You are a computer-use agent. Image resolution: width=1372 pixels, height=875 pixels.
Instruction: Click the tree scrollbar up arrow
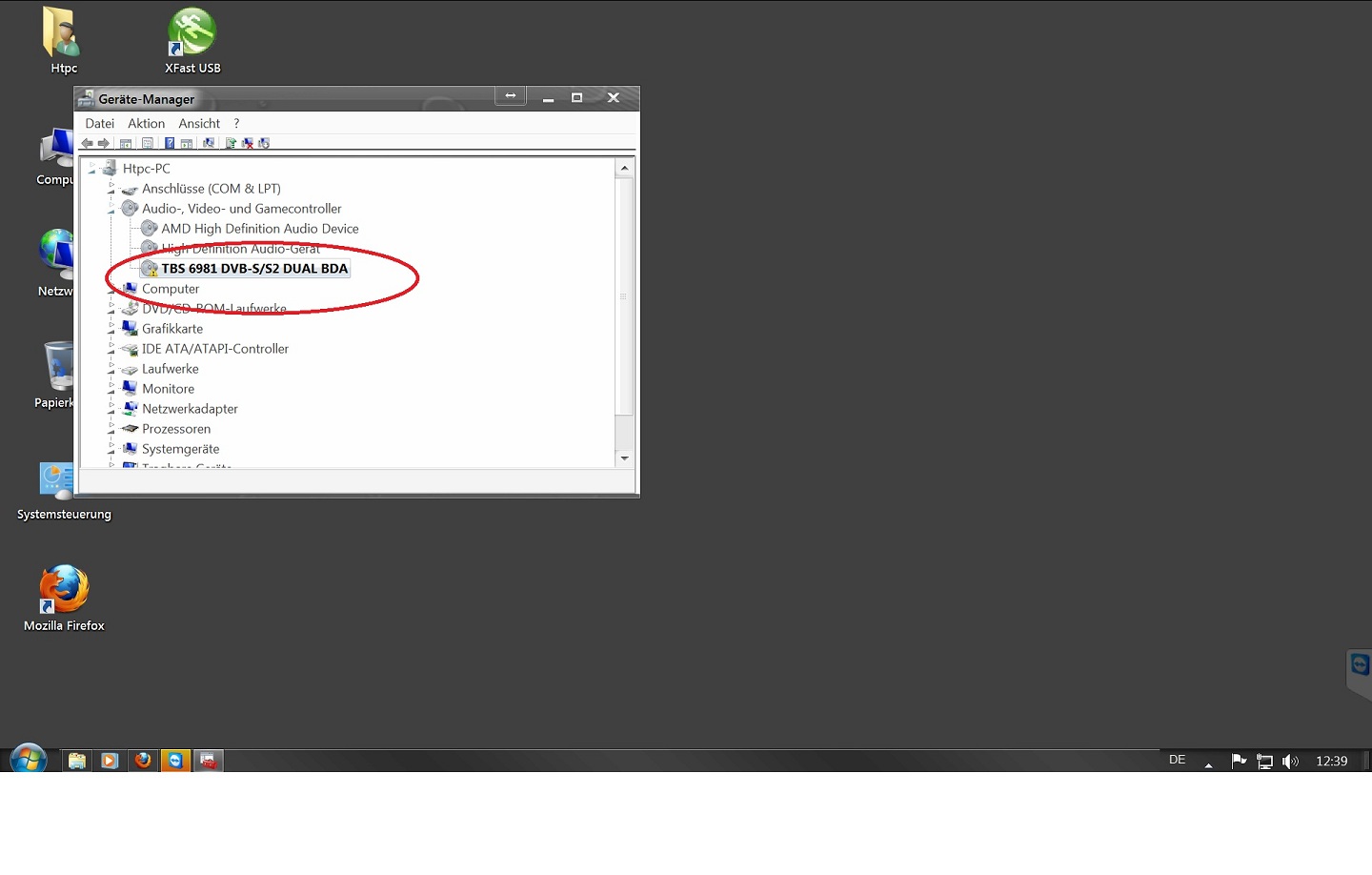click(x=624, y=168)
